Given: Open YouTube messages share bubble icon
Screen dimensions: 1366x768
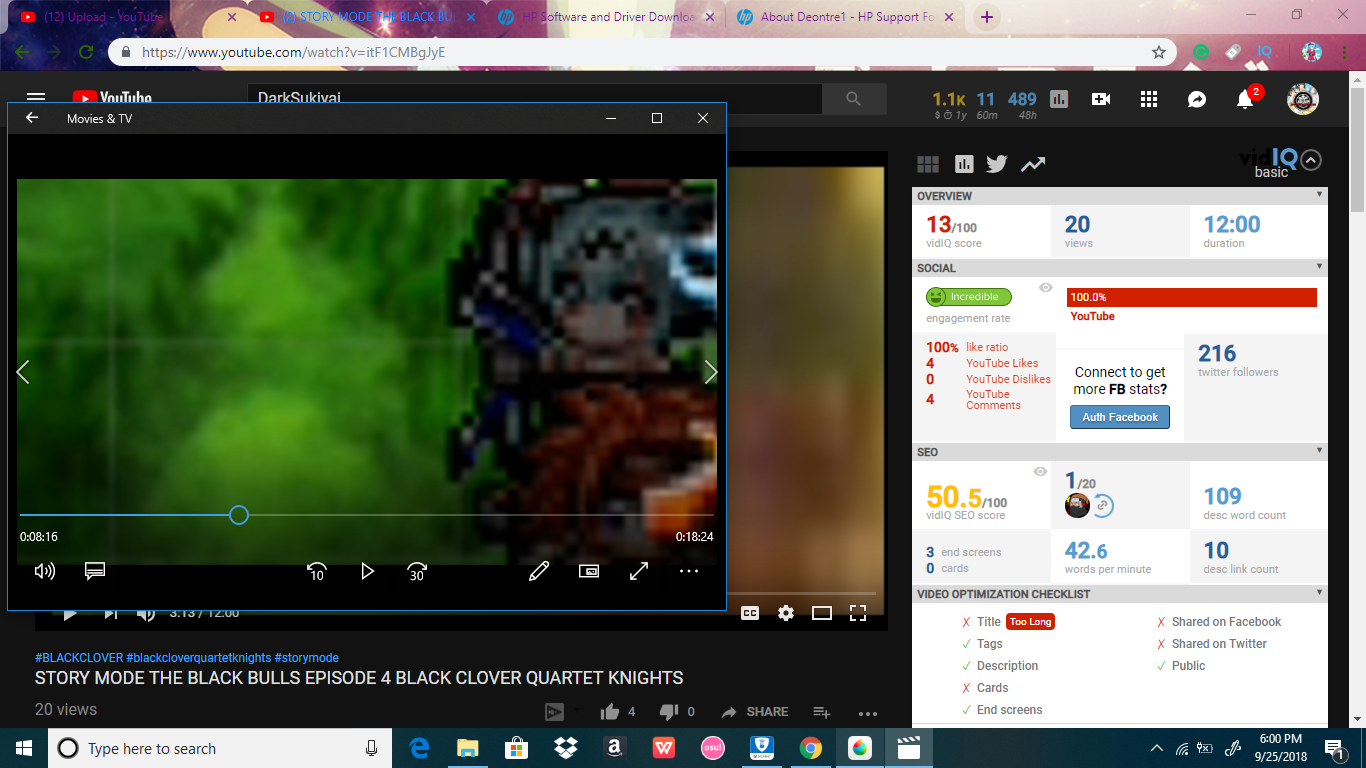Looking at the screenshot, I should [1197, 99].
